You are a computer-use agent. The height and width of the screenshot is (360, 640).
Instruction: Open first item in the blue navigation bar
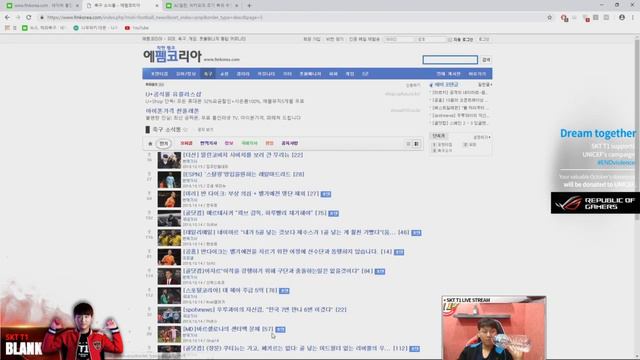coord(160,74)
